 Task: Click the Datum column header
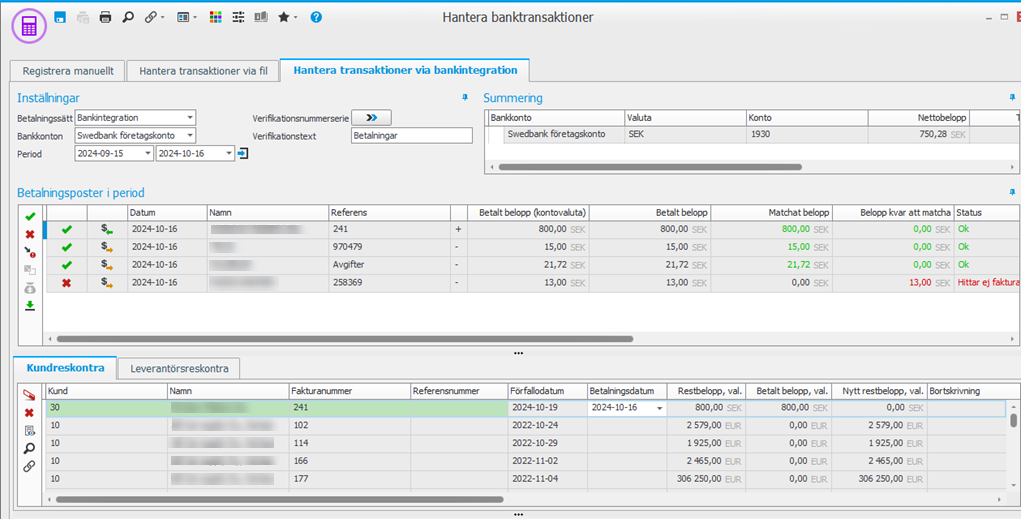(x=167, y=212)
